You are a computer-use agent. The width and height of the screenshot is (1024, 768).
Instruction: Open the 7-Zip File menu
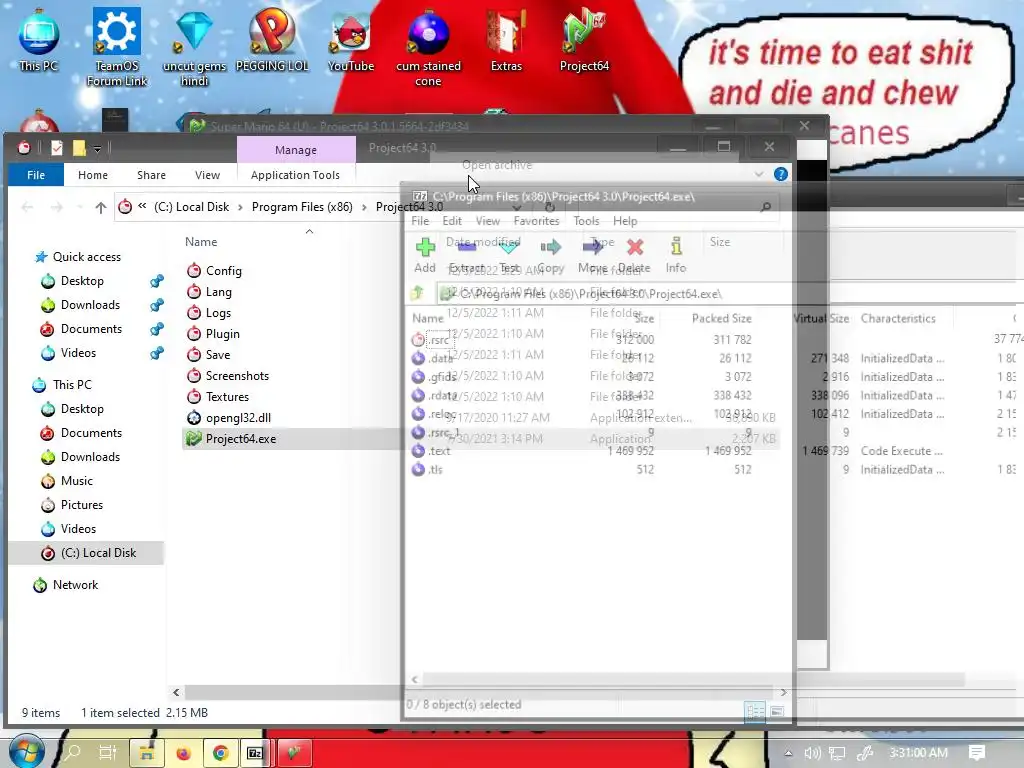[x=420, y=221]
